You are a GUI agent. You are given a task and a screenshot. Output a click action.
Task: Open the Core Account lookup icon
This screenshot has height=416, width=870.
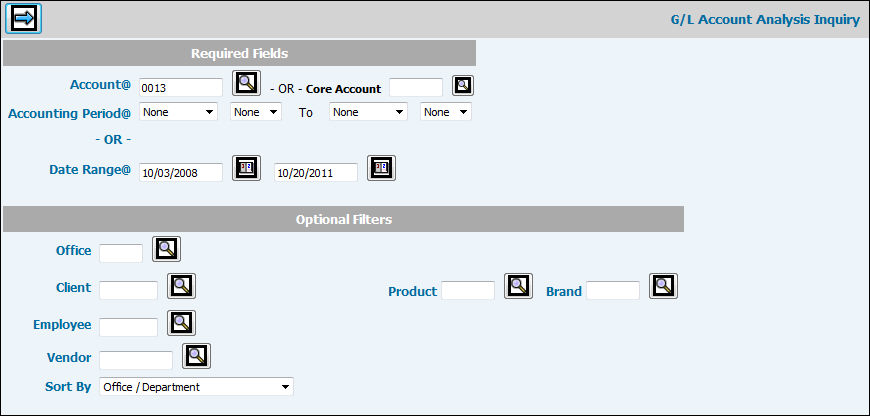pyautogui.click(x=463, y=85)
